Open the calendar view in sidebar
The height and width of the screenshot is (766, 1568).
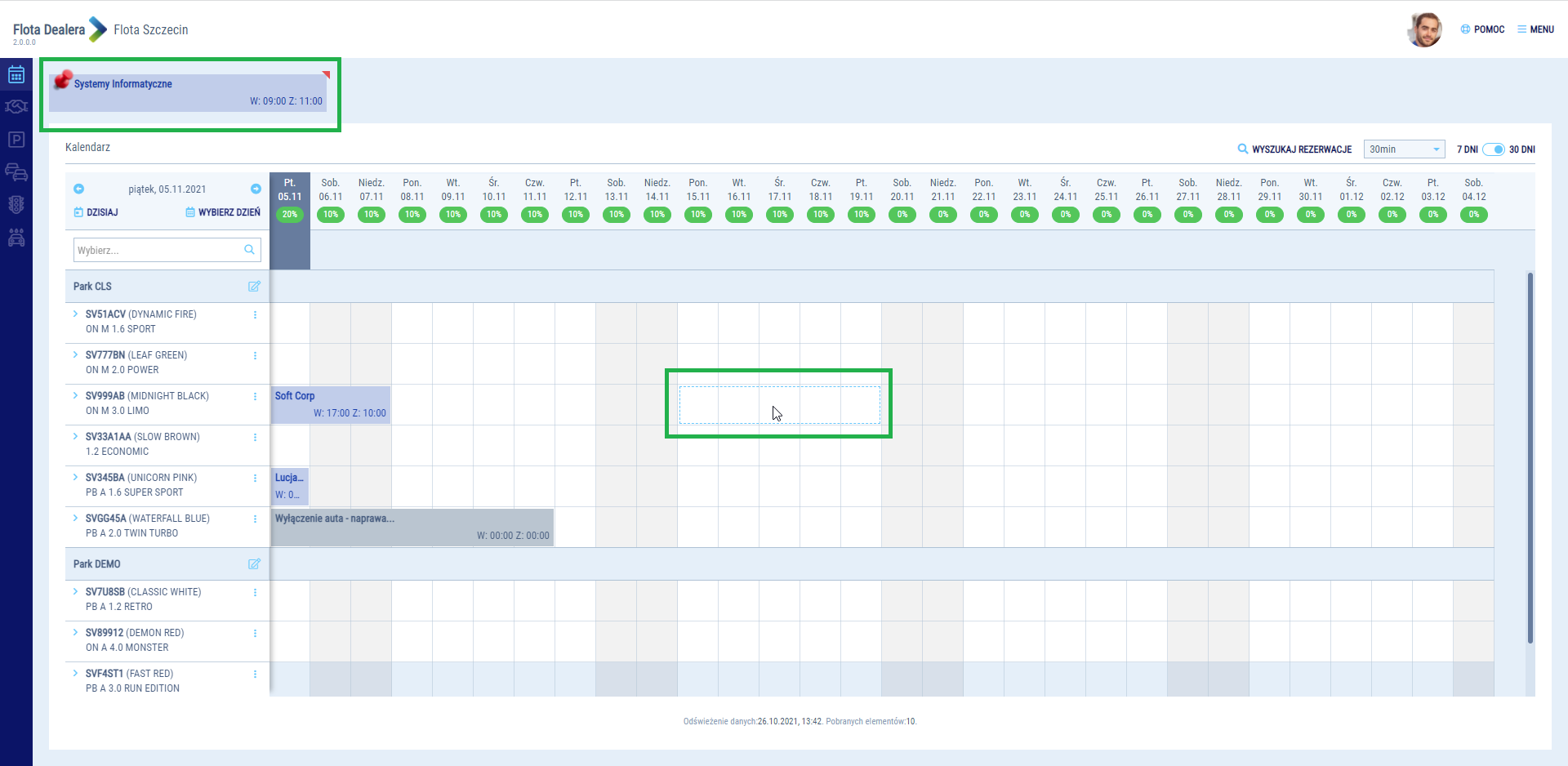pyautogui.click(x=16, y=75)
